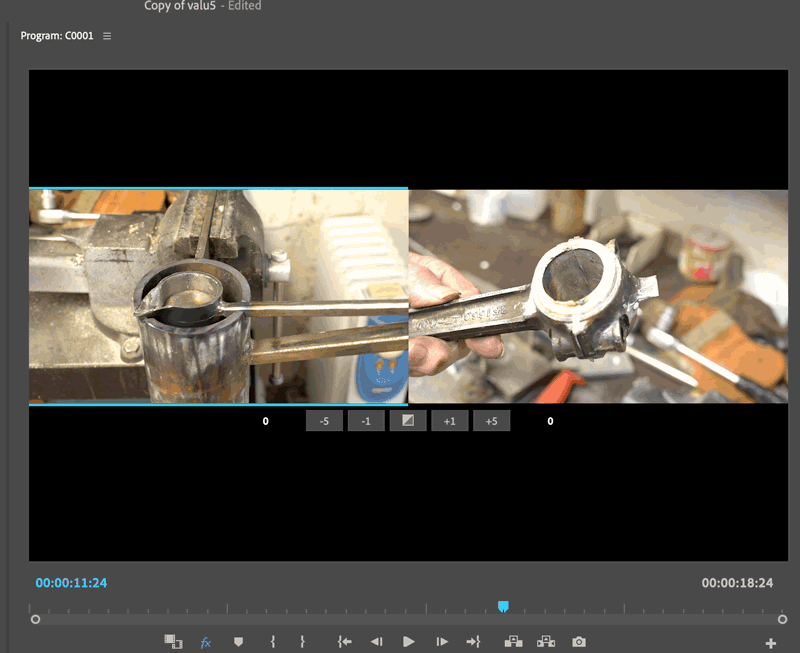
Task: Click the blue playhead on time ruler
Action: tap(503, 606)
